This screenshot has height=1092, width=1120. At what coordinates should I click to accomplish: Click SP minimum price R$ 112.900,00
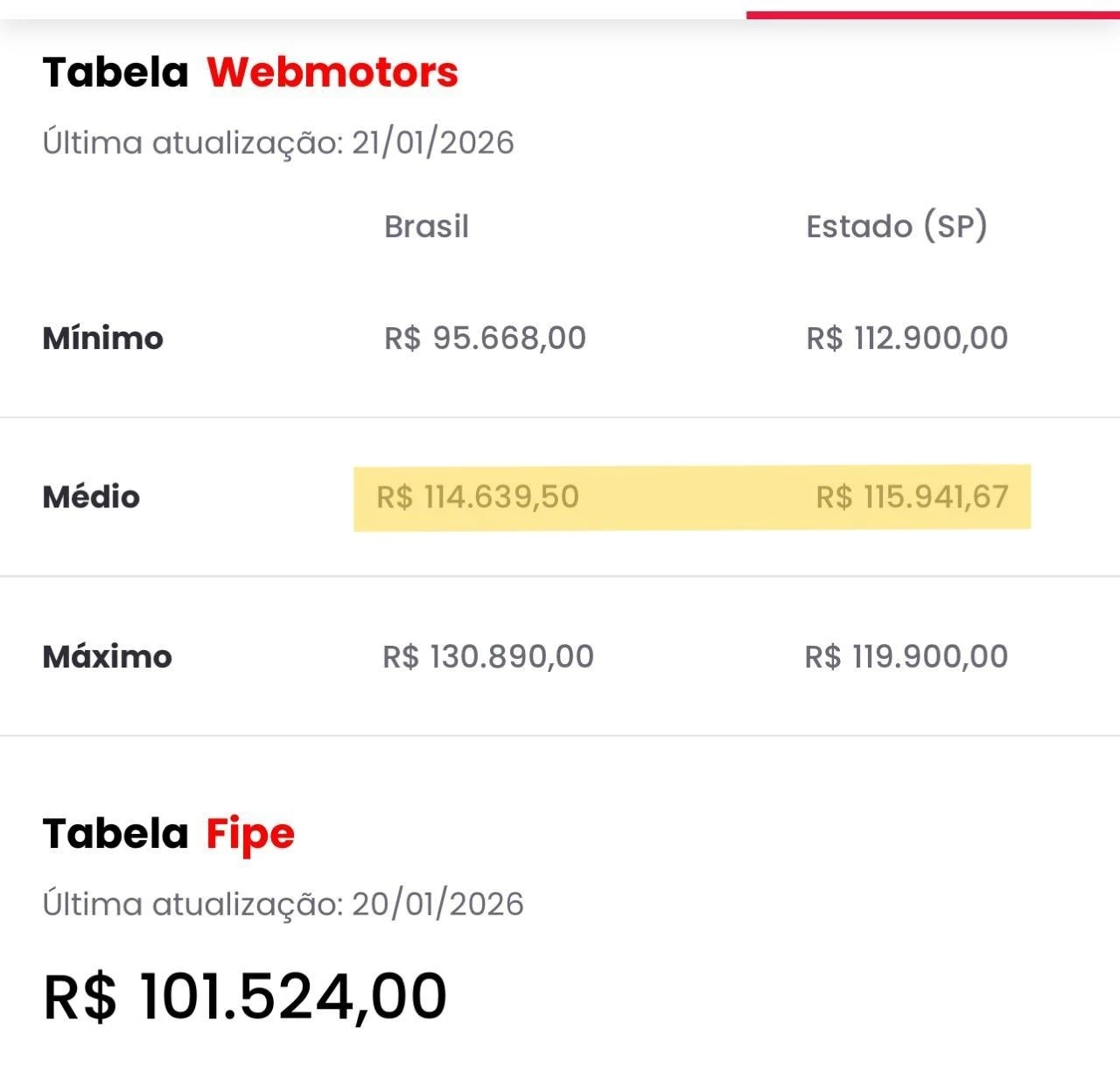(906, 338)
